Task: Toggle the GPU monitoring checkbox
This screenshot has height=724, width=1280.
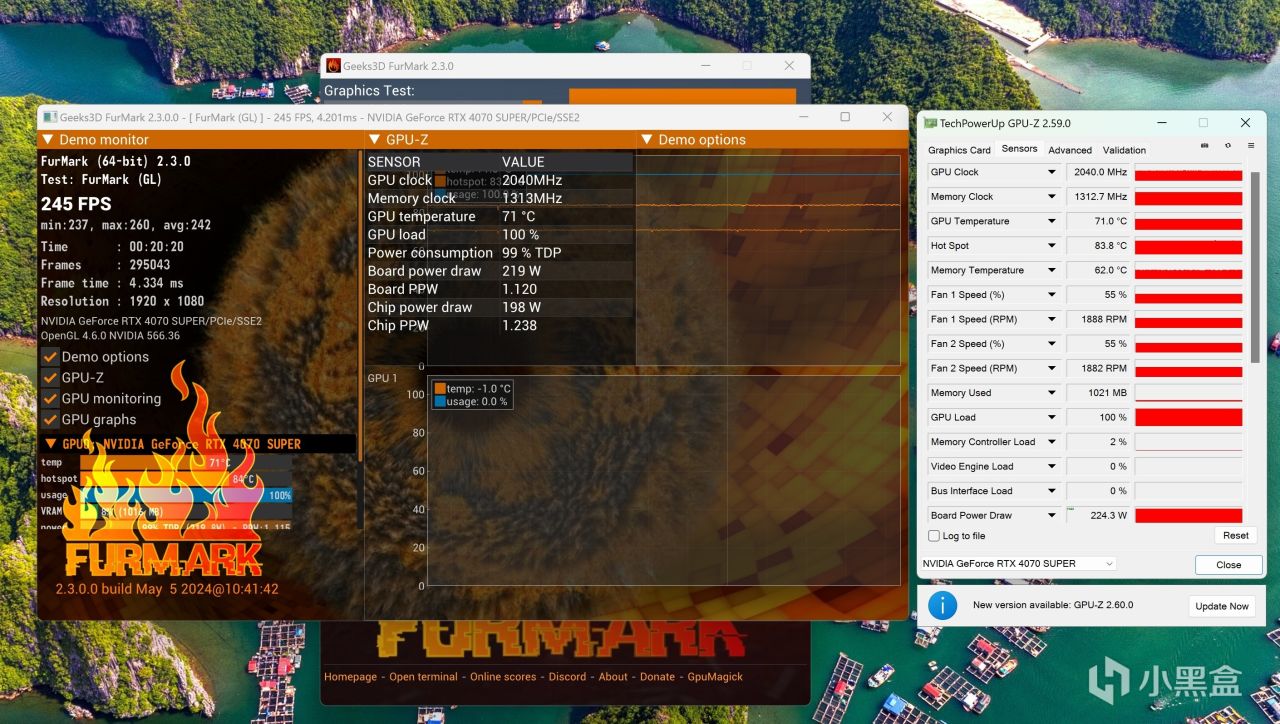Action: point(49,399)
